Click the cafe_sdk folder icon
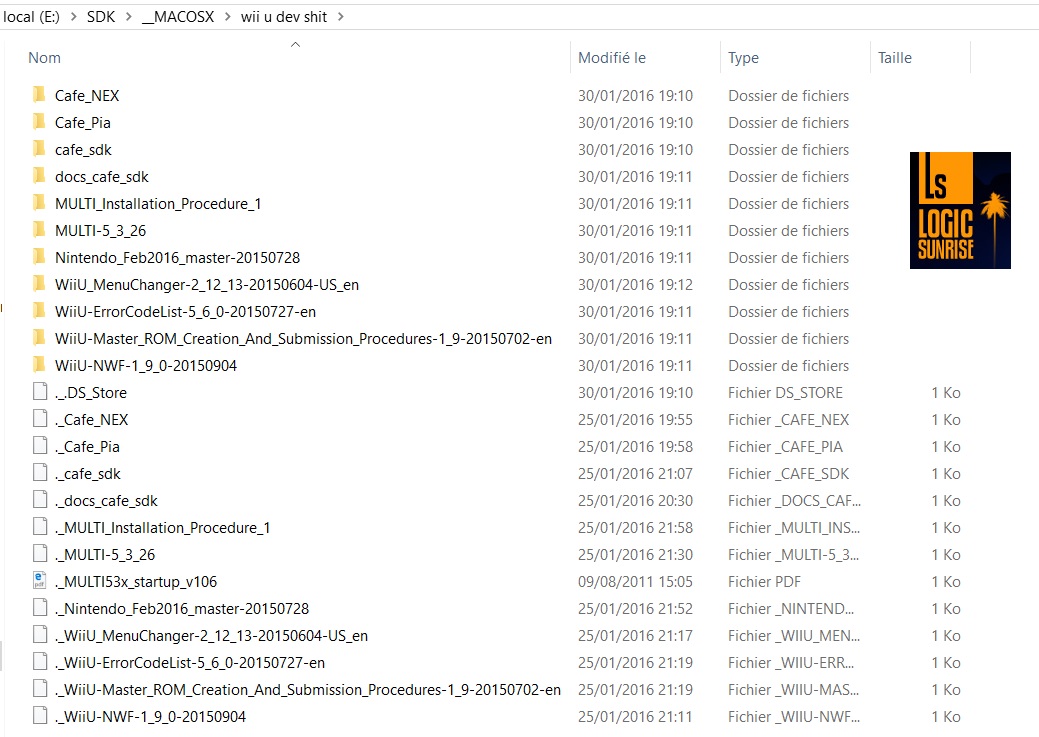Screen dimensions: 1039x737 click(x=39, y=149)
